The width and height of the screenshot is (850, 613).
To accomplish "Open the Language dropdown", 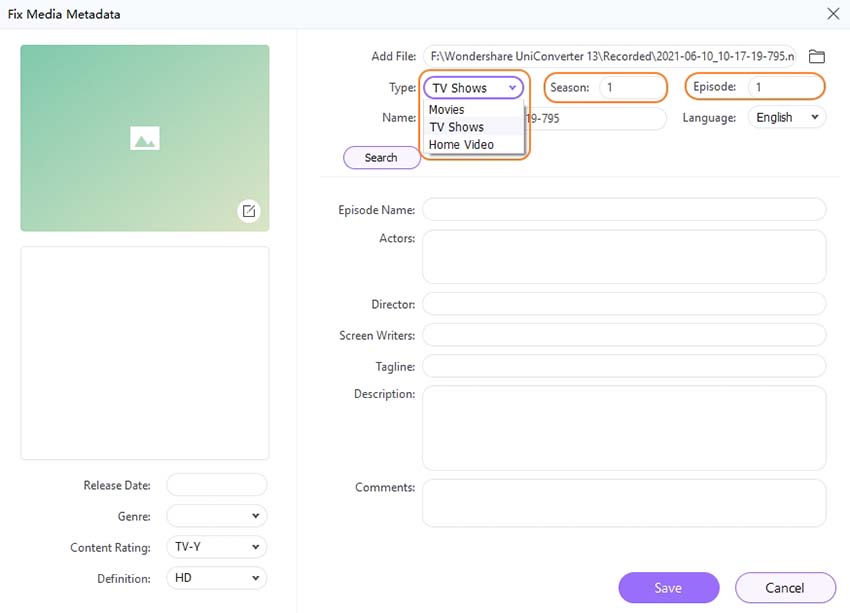I will pos(786,117).
